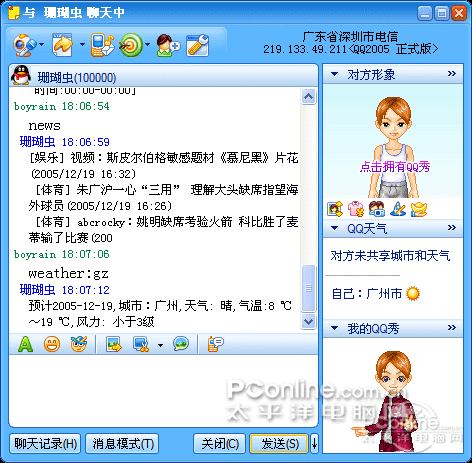This screenshot has height=463, width=472.
Task: Click the boyrain 18:06:54 sender line
Action: (62, 106)
